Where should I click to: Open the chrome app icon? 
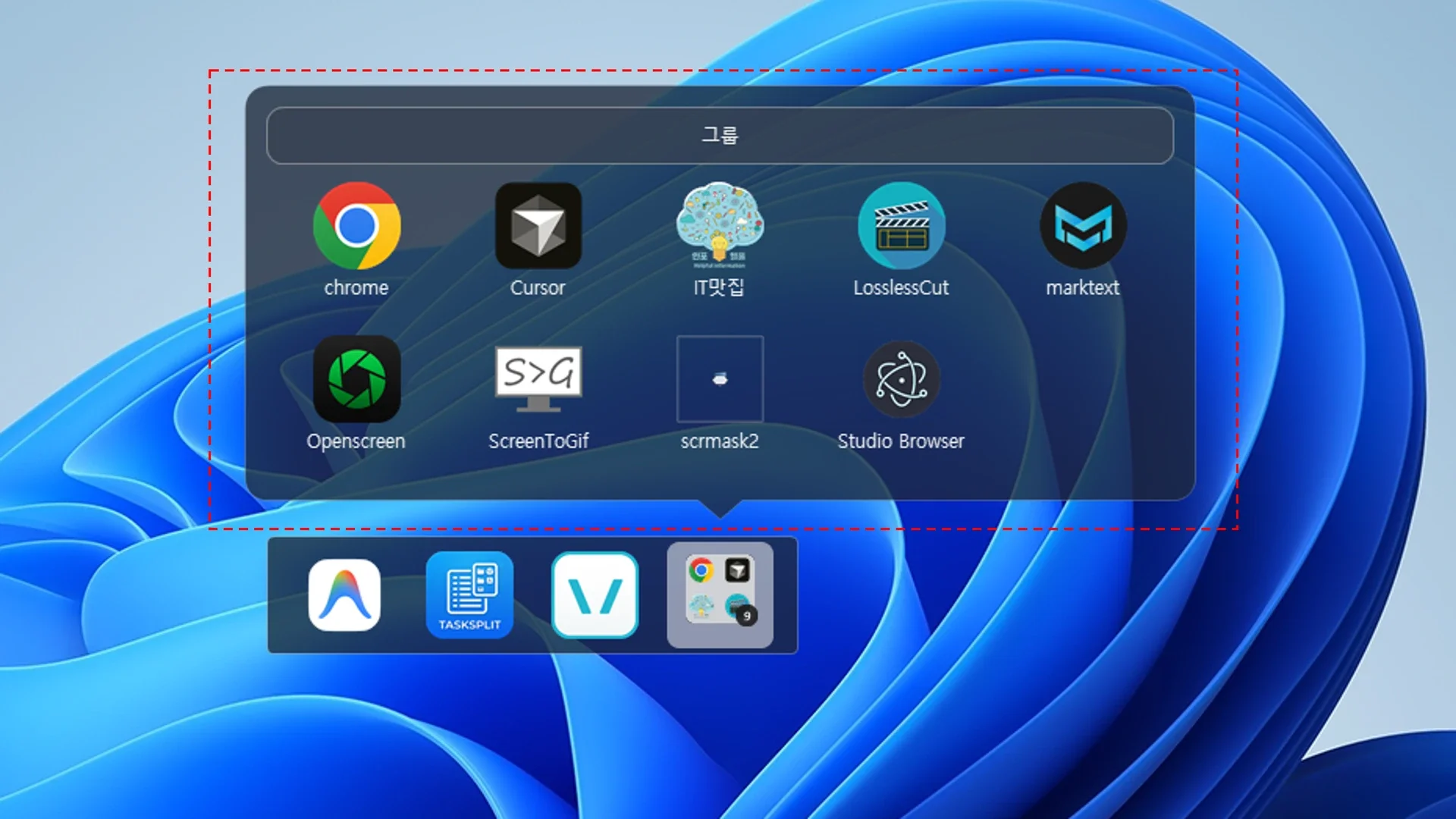click(x=356, y=226)
